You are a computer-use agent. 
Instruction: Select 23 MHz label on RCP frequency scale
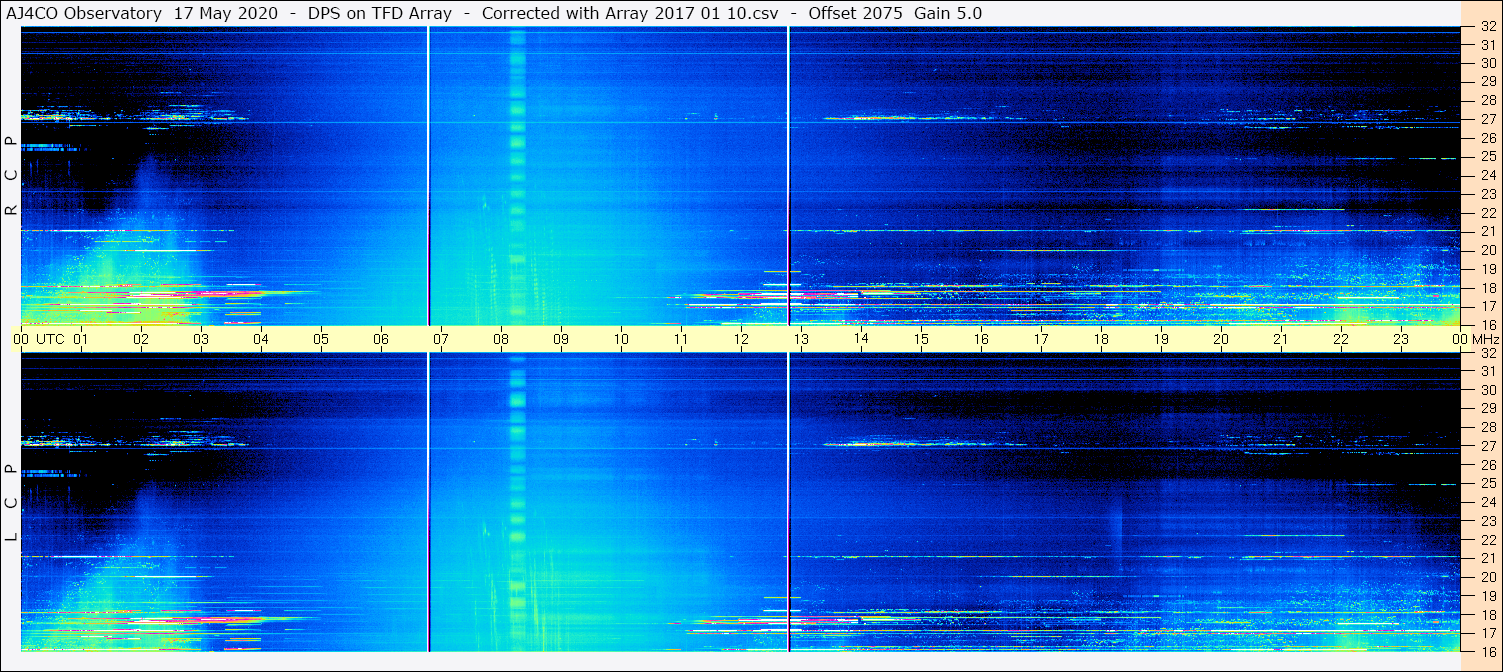(x=1487, y=194)
